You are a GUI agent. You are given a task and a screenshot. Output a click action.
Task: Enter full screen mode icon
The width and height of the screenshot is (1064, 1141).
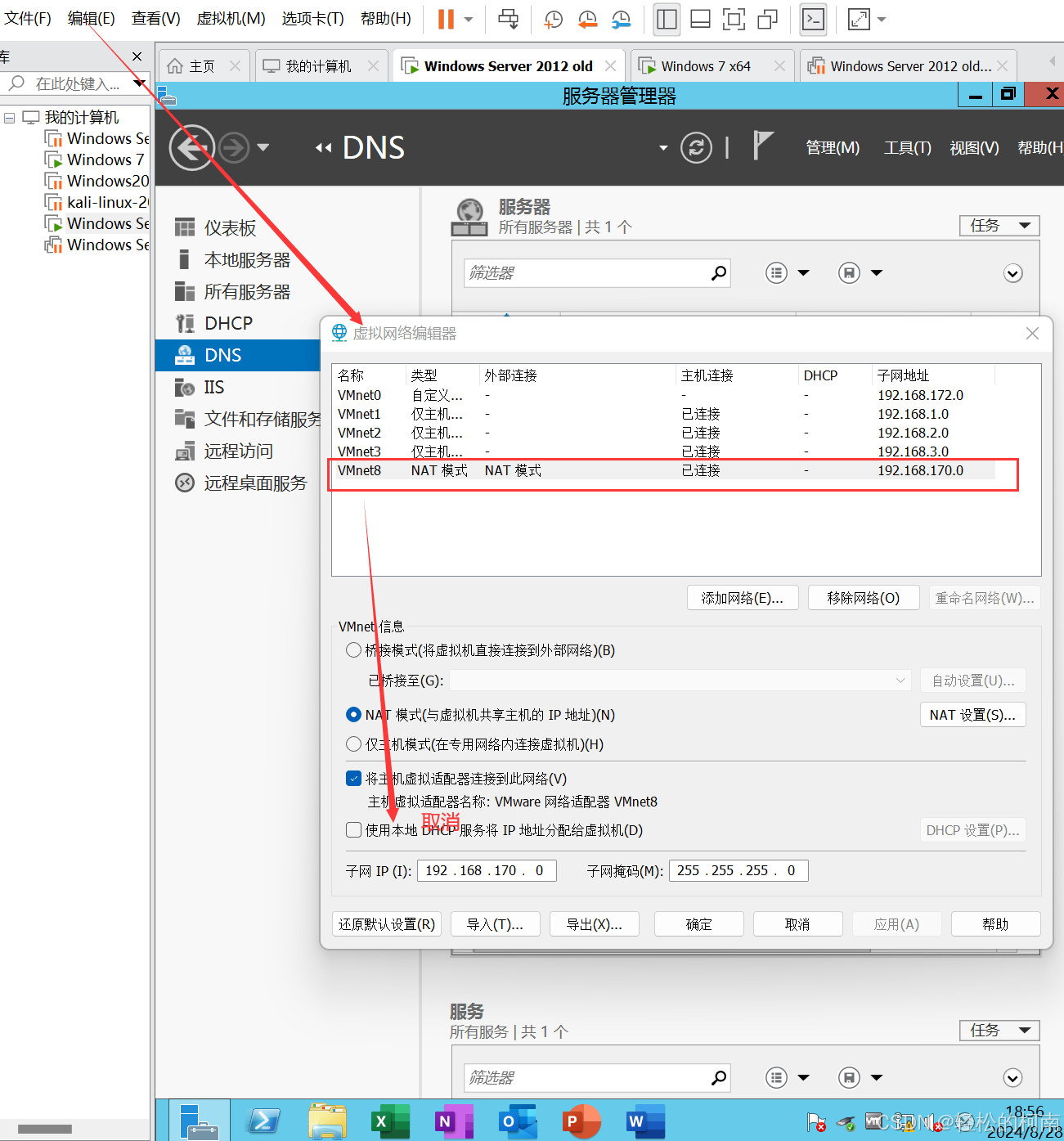click(734, 19)
